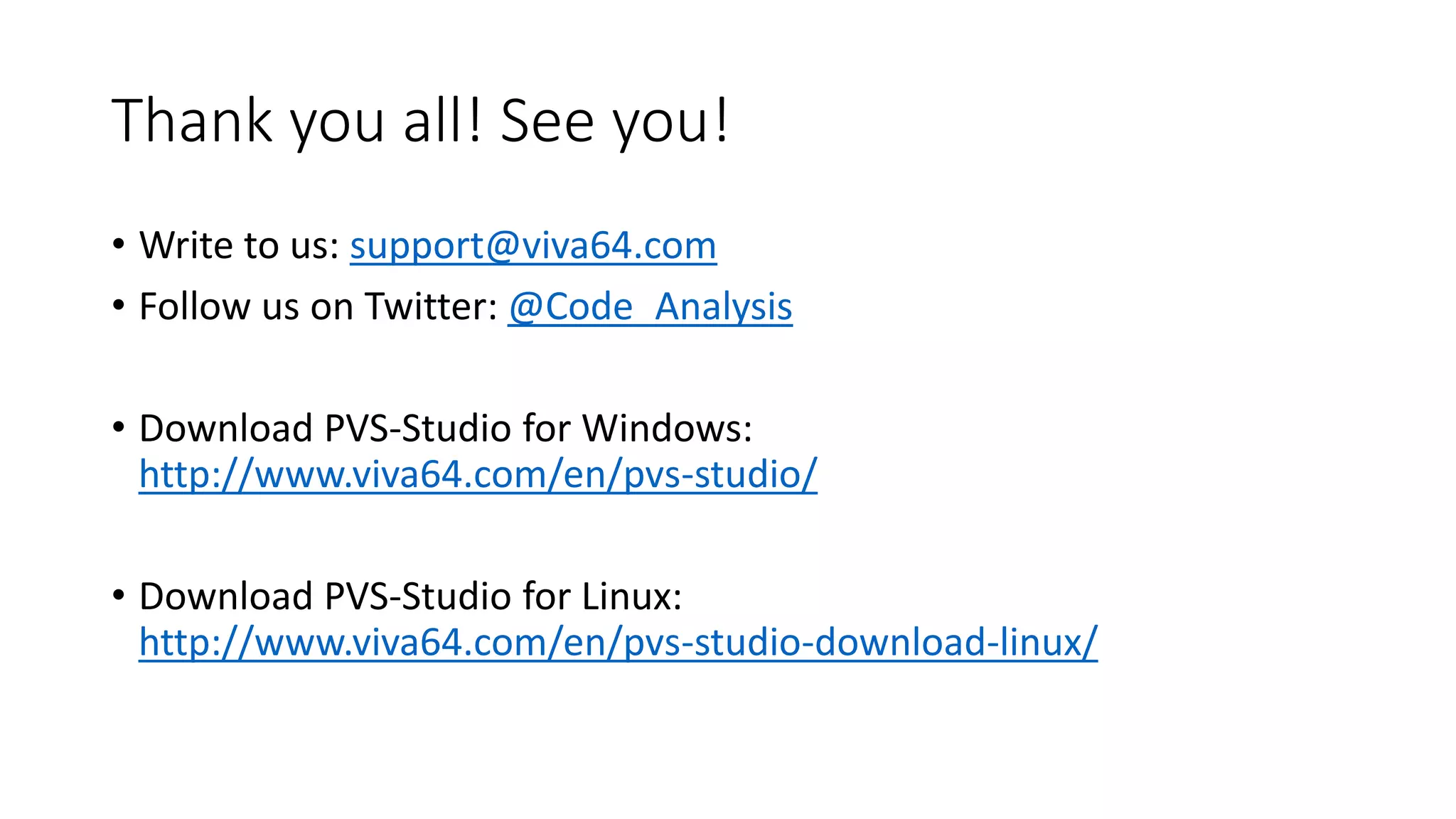Click the 'Download PVS-Studio for Linux:' text line

(410, 596)
